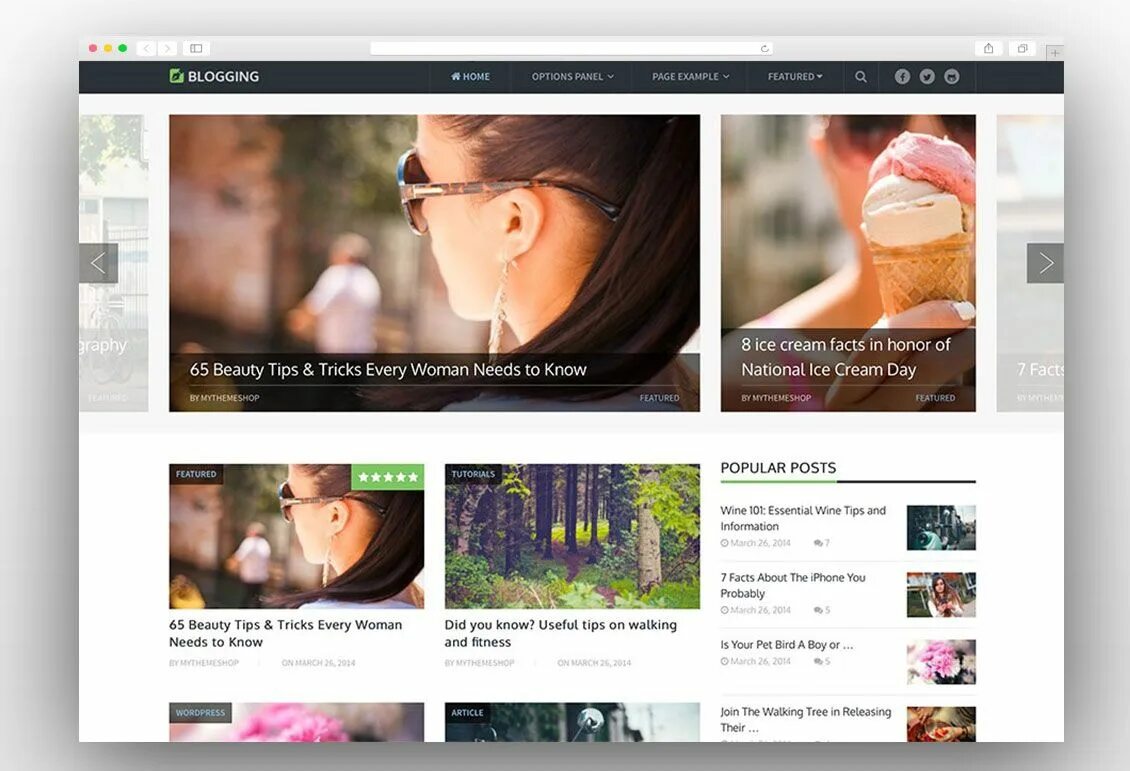
Task: Click BY MYTHEMESHOP under walking fitness post
Action: click(479, 663)
